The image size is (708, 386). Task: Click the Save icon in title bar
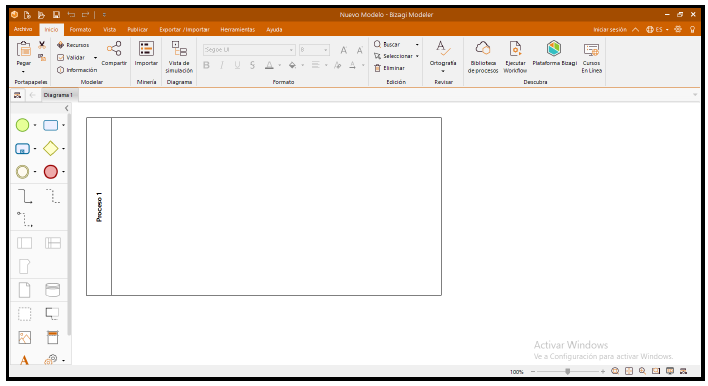pos(56,15)
